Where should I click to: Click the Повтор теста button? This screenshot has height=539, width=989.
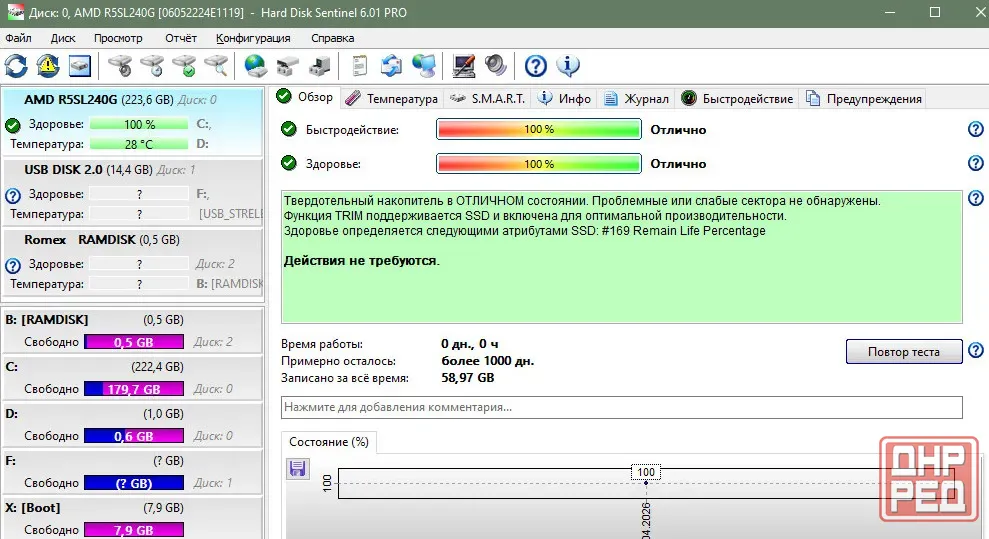(904, 352)
